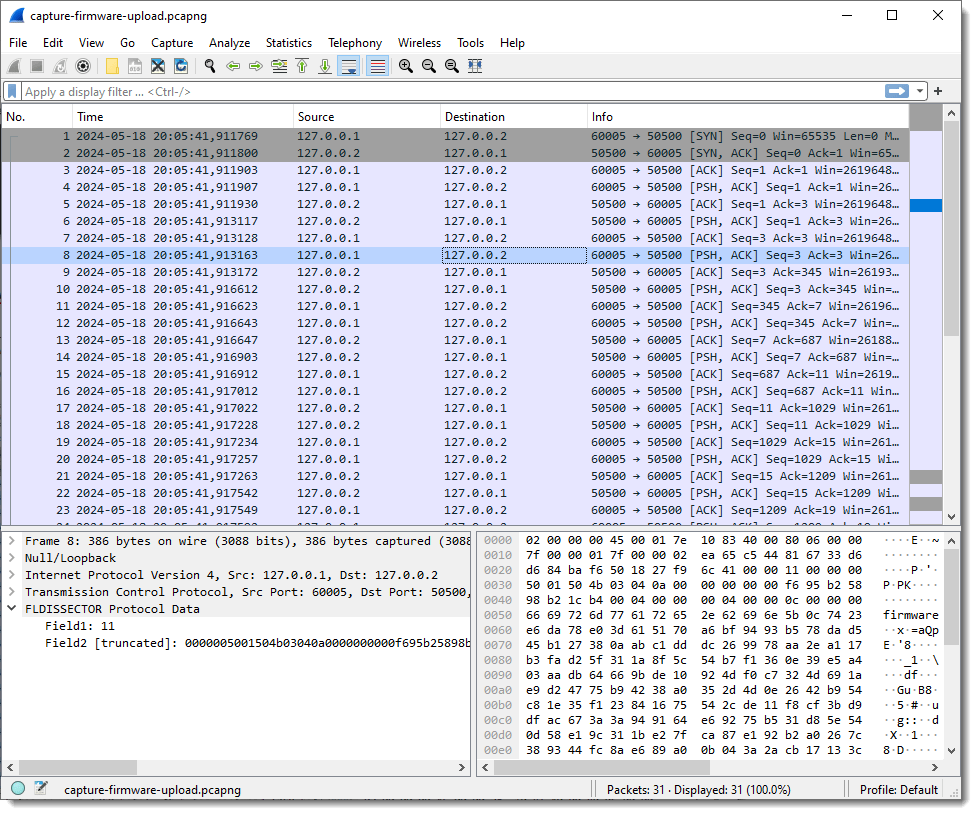Expand the Null/Loopback tree node
Image resolution: width=977 pixels, height=815 pixels.
coord(12,558)
